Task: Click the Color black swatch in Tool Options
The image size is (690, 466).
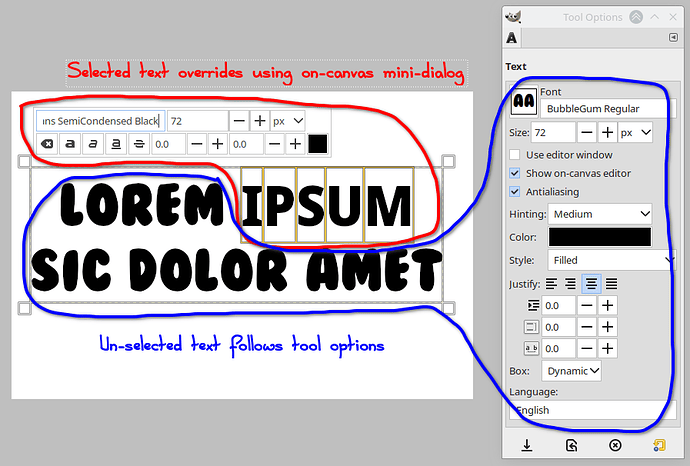Action: [600, 237]
